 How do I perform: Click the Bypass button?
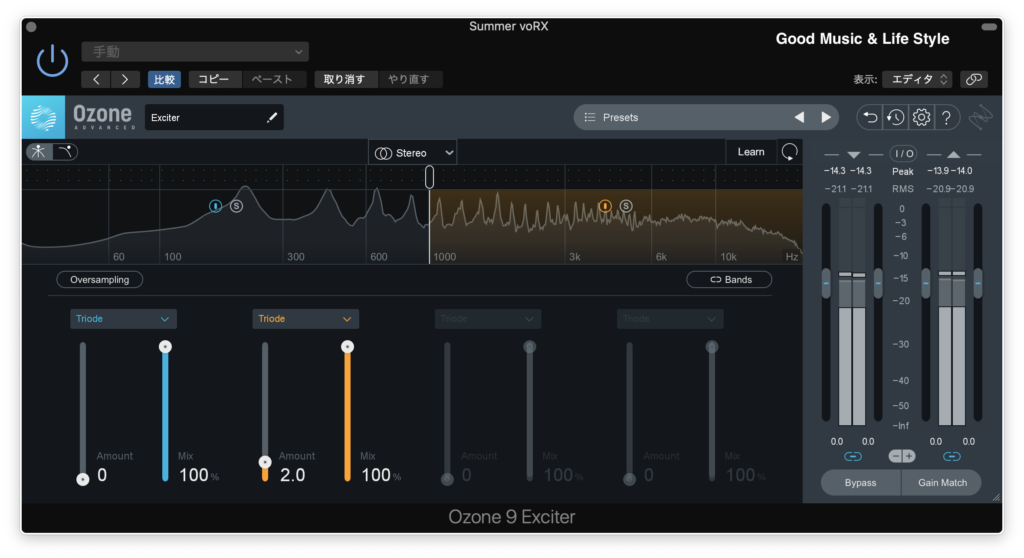pos(861,483)
